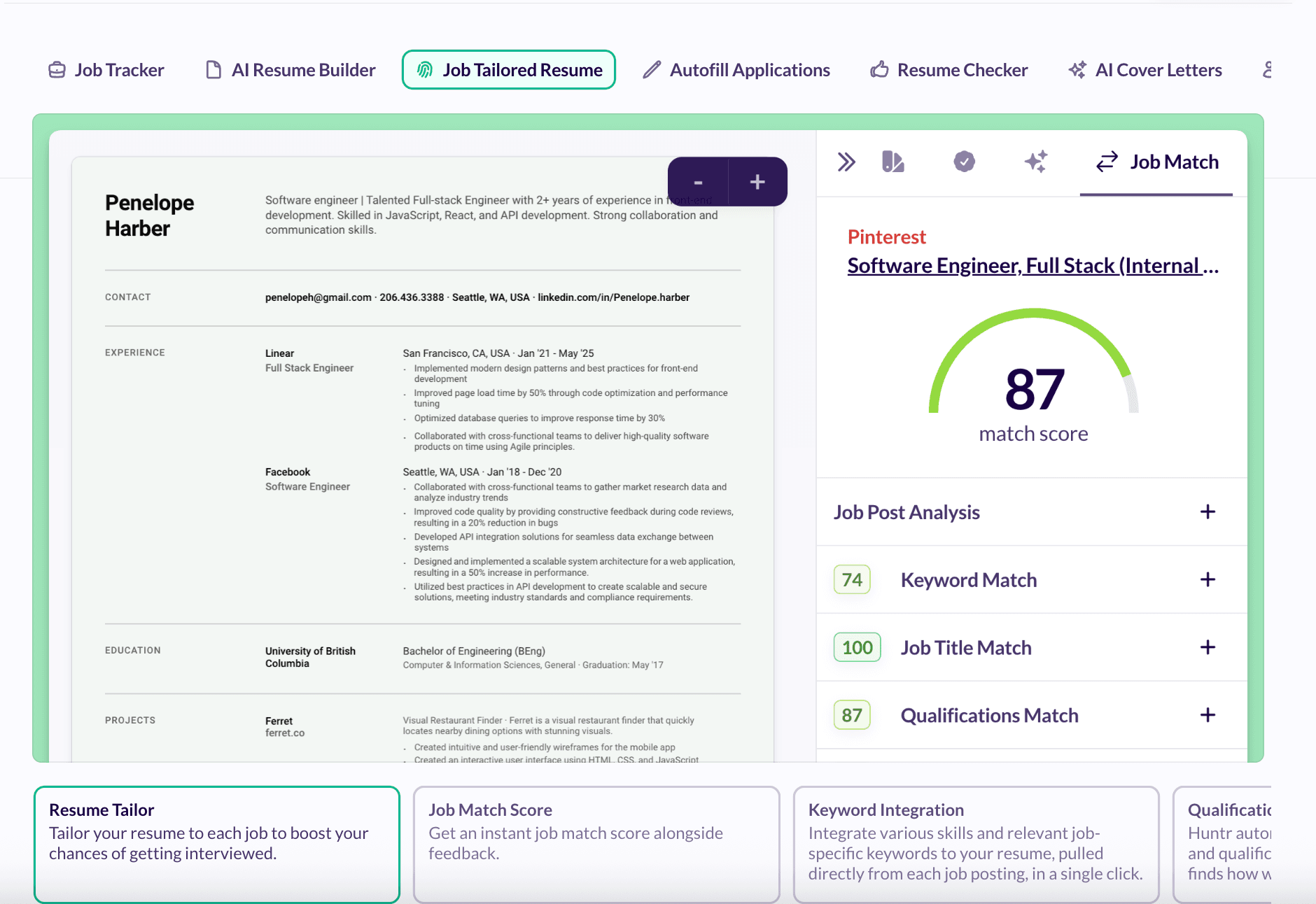
Task: Click the AI Cover Letters sparkle icon
Action: tap(1077, 70)
